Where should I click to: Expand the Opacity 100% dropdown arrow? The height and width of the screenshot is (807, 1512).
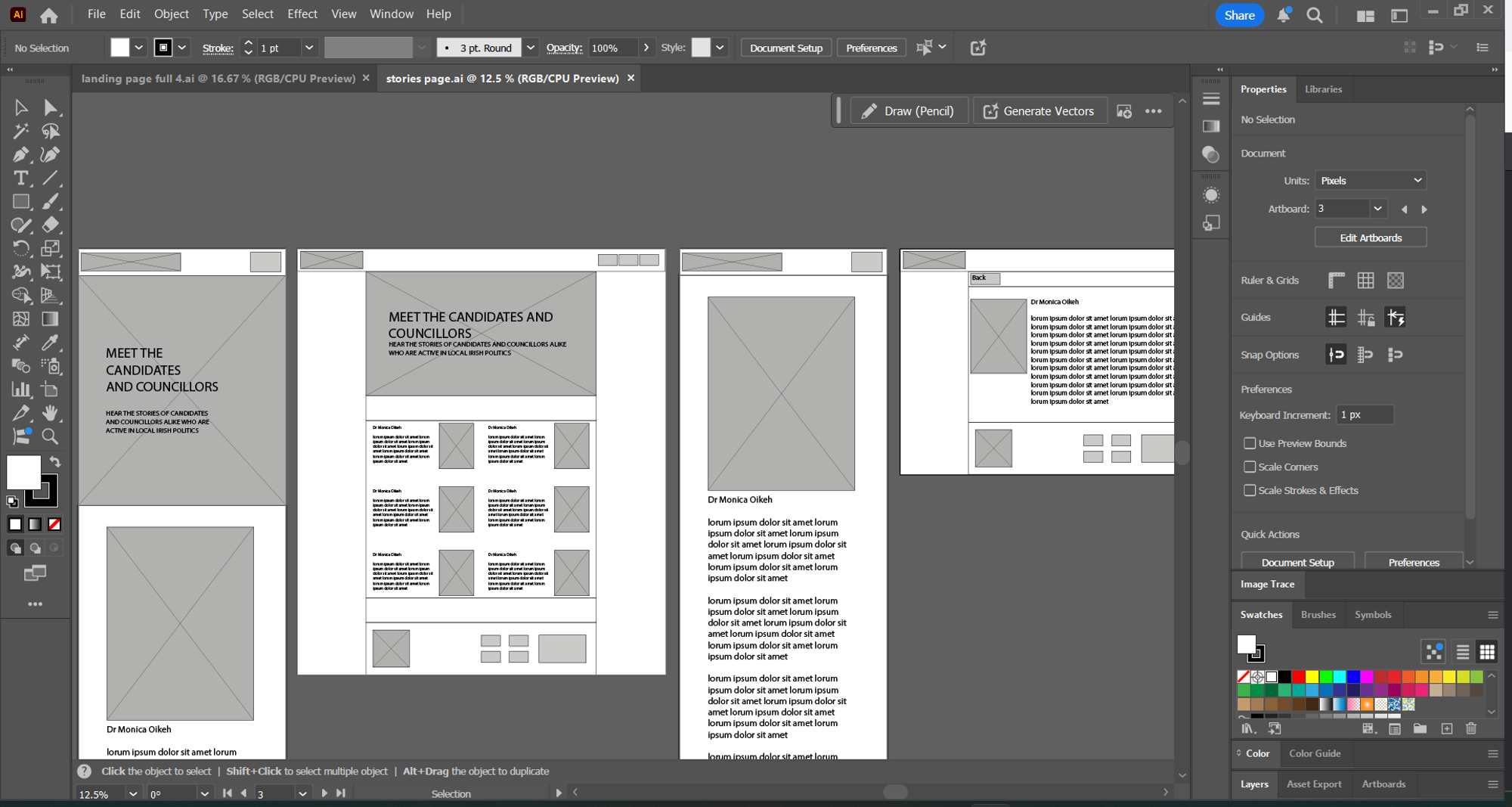[x=646, y=48]
